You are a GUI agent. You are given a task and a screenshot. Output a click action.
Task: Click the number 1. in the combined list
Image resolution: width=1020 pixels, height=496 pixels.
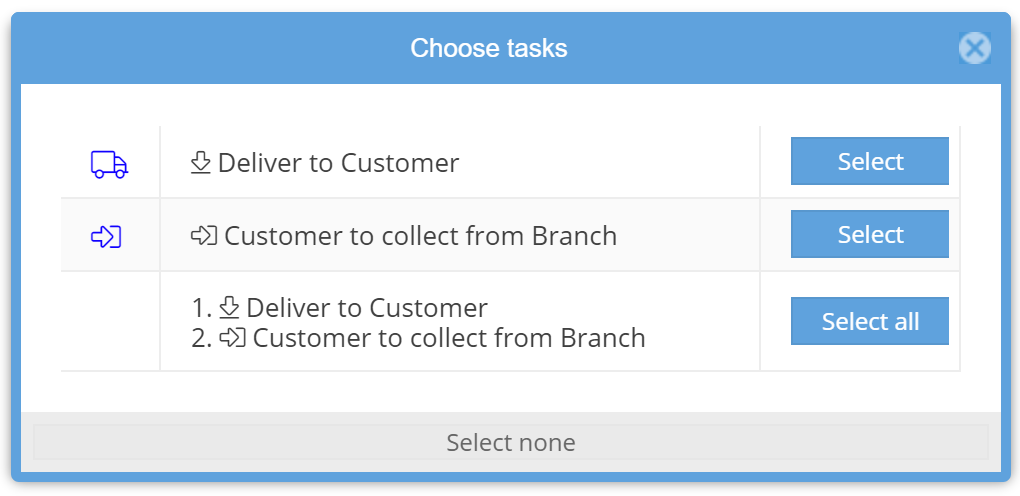click(200, 308)
